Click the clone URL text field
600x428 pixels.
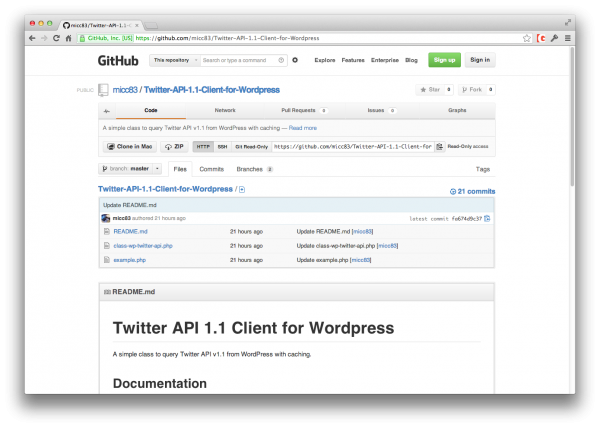coord(353,146)
